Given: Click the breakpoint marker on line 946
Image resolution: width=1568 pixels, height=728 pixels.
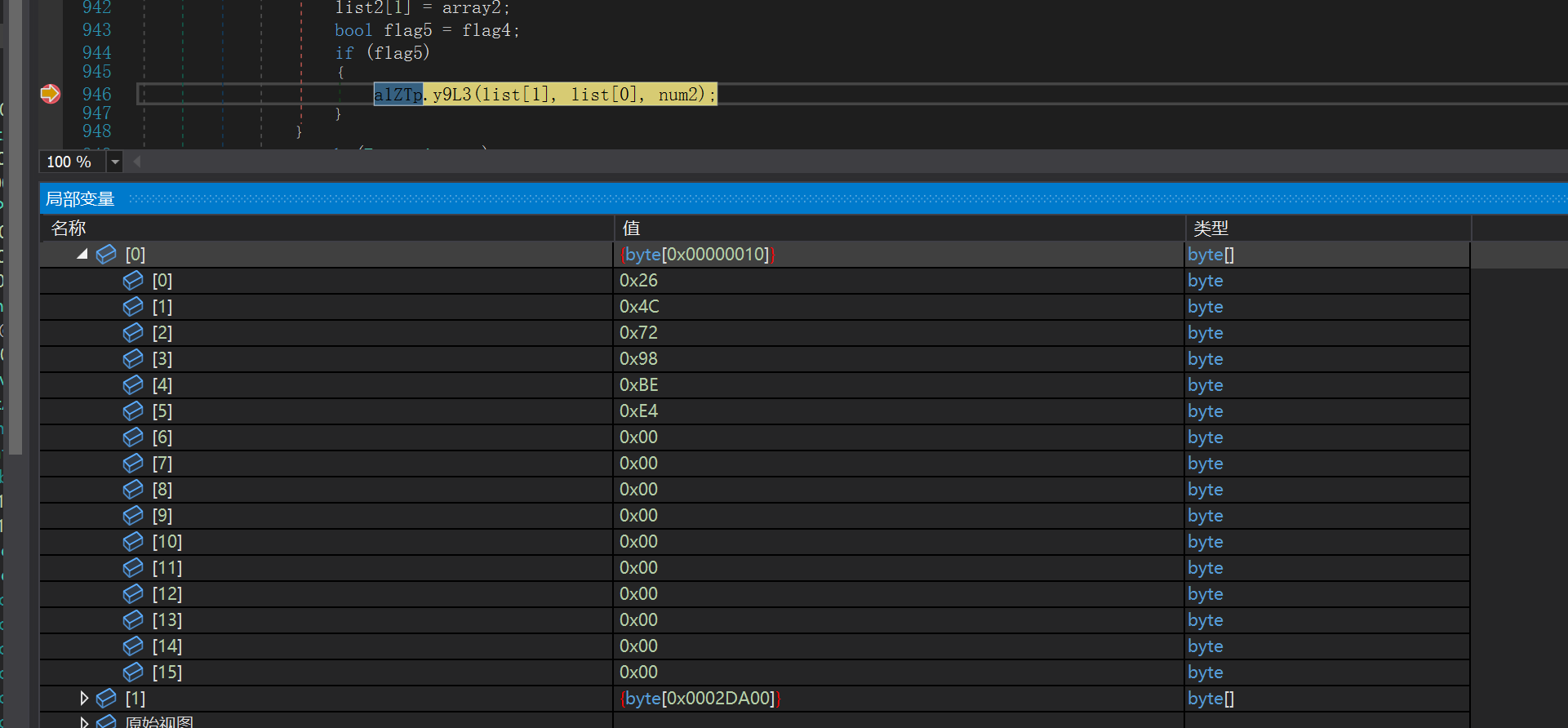Looking at the screenshot, I should pyautogui.click(x=50, y=94).
